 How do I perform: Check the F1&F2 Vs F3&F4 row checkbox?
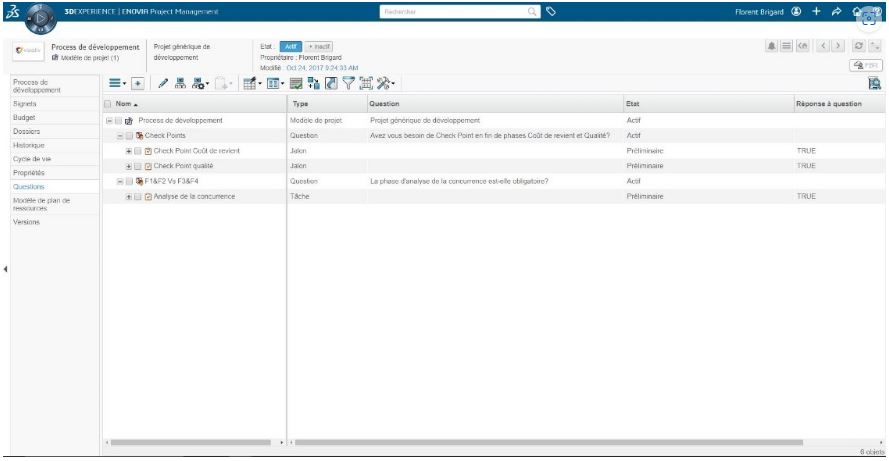(129, 181)
